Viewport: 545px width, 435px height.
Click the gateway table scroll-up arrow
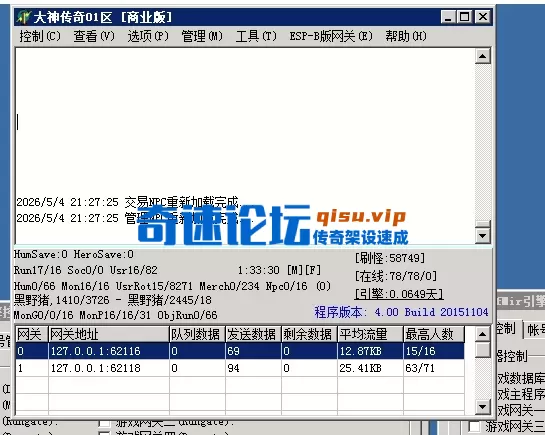pyautogui.click(x=482, y=334)
